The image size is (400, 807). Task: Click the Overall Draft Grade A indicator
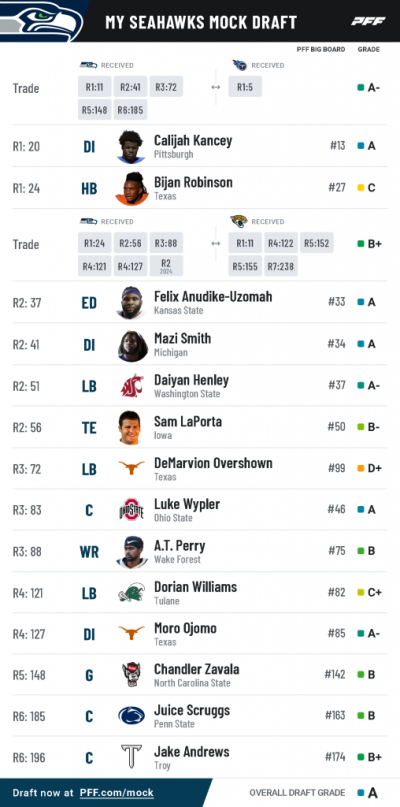click(x=368, y=793)
